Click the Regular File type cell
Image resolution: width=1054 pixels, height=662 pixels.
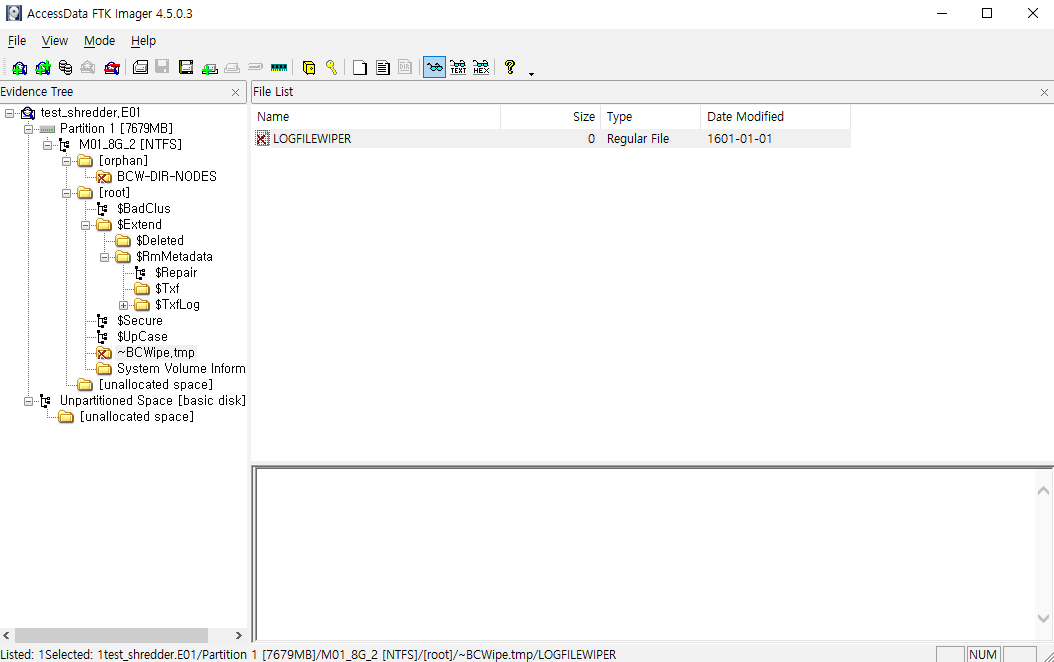638,139
